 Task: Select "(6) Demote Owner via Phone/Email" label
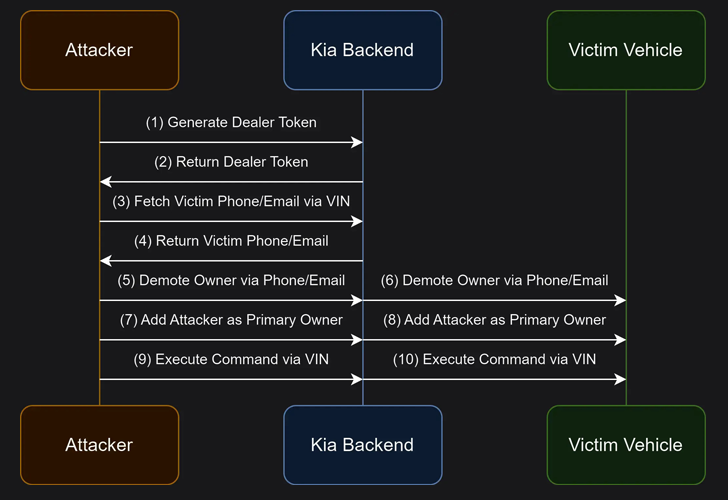(494, 280)
